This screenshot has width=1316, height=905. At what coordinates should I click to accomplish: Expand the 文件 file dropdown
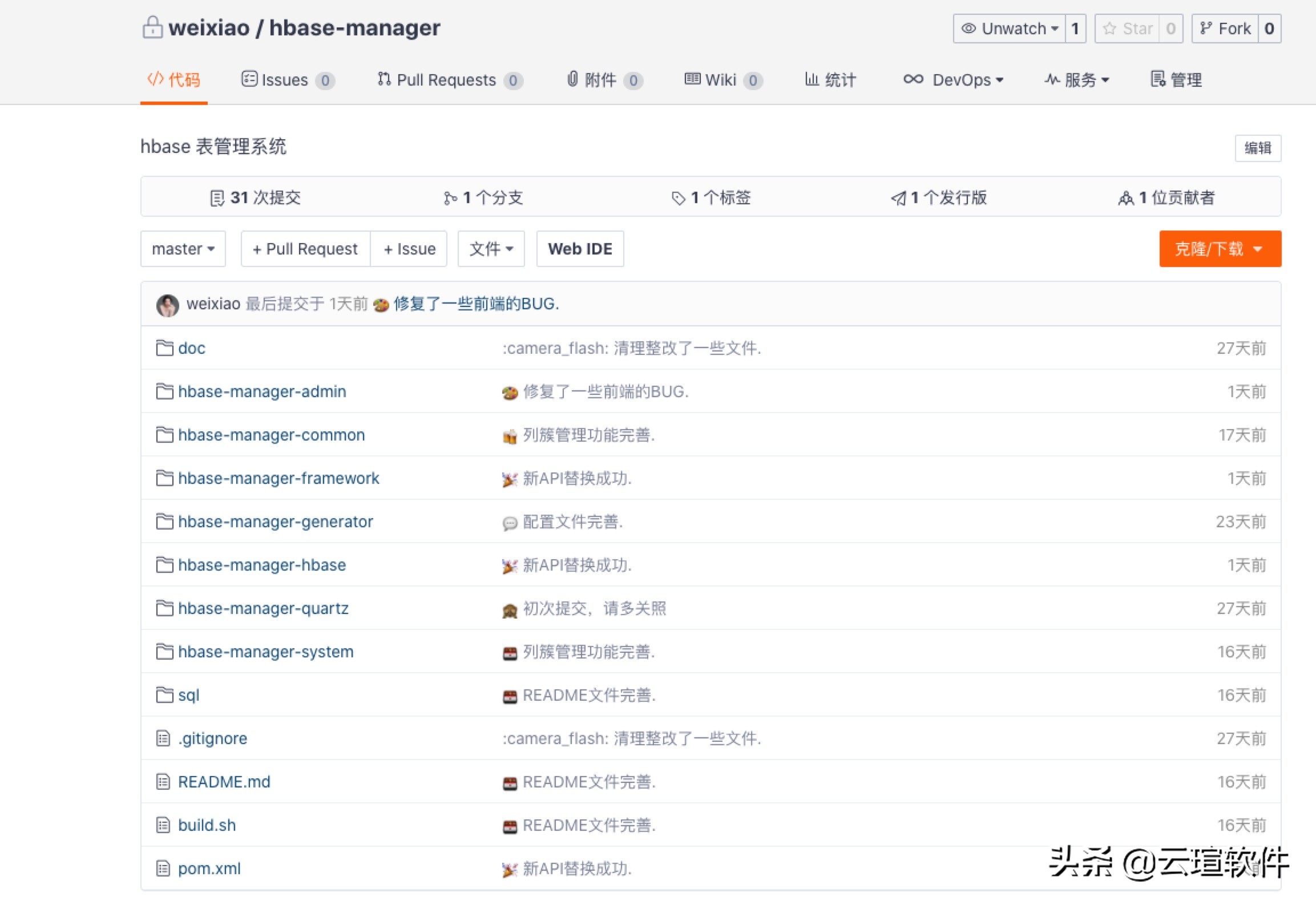click(x=490, y=248)
